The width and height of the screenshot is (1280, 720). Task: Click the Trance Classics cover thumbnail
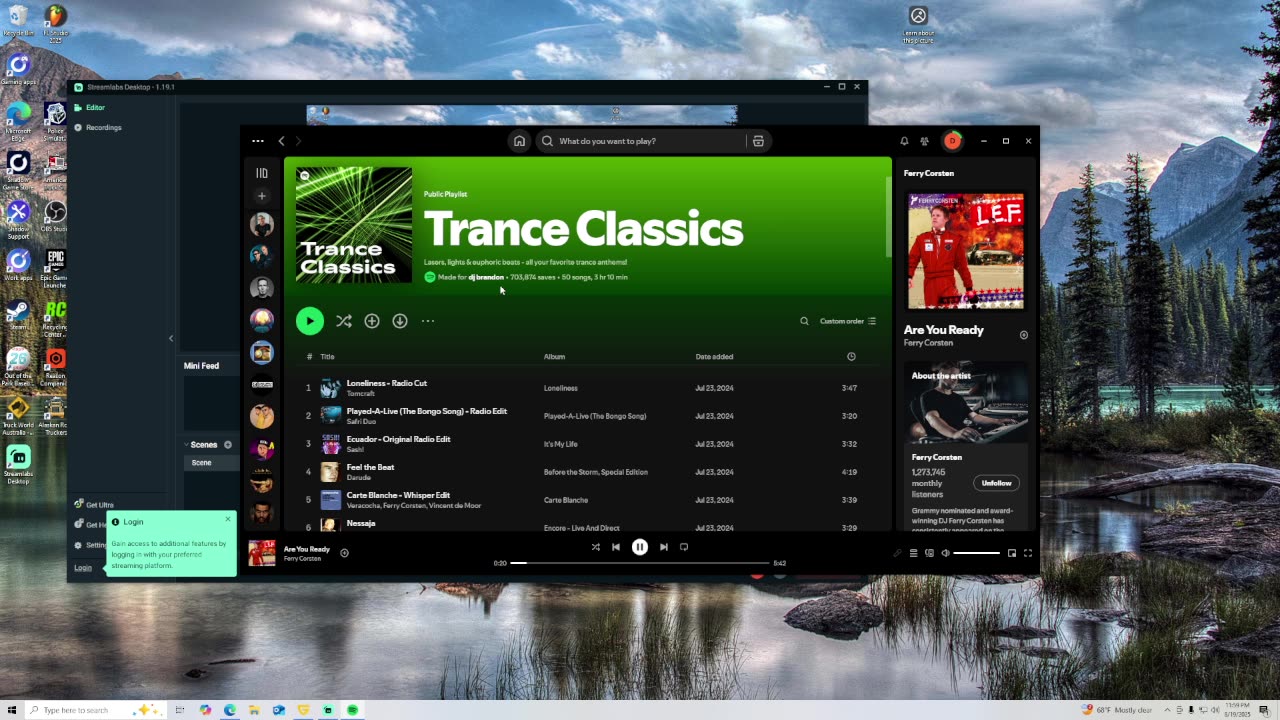[x=354, y=225]
